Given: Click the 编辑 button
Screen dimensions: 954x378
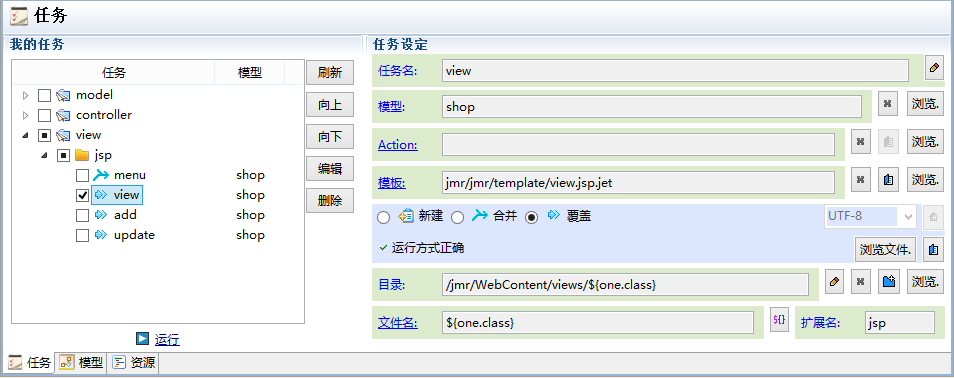Looking at the screenshot, I should tap(330, 169).
